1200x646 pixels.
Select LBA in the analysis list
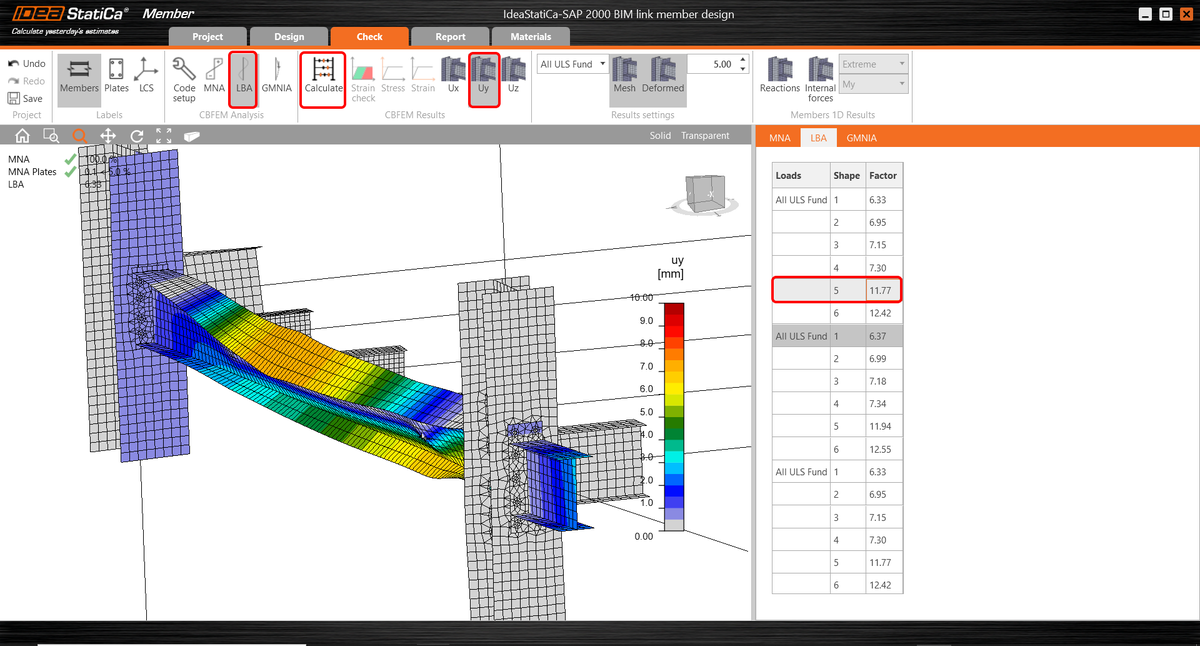point(20,184)
